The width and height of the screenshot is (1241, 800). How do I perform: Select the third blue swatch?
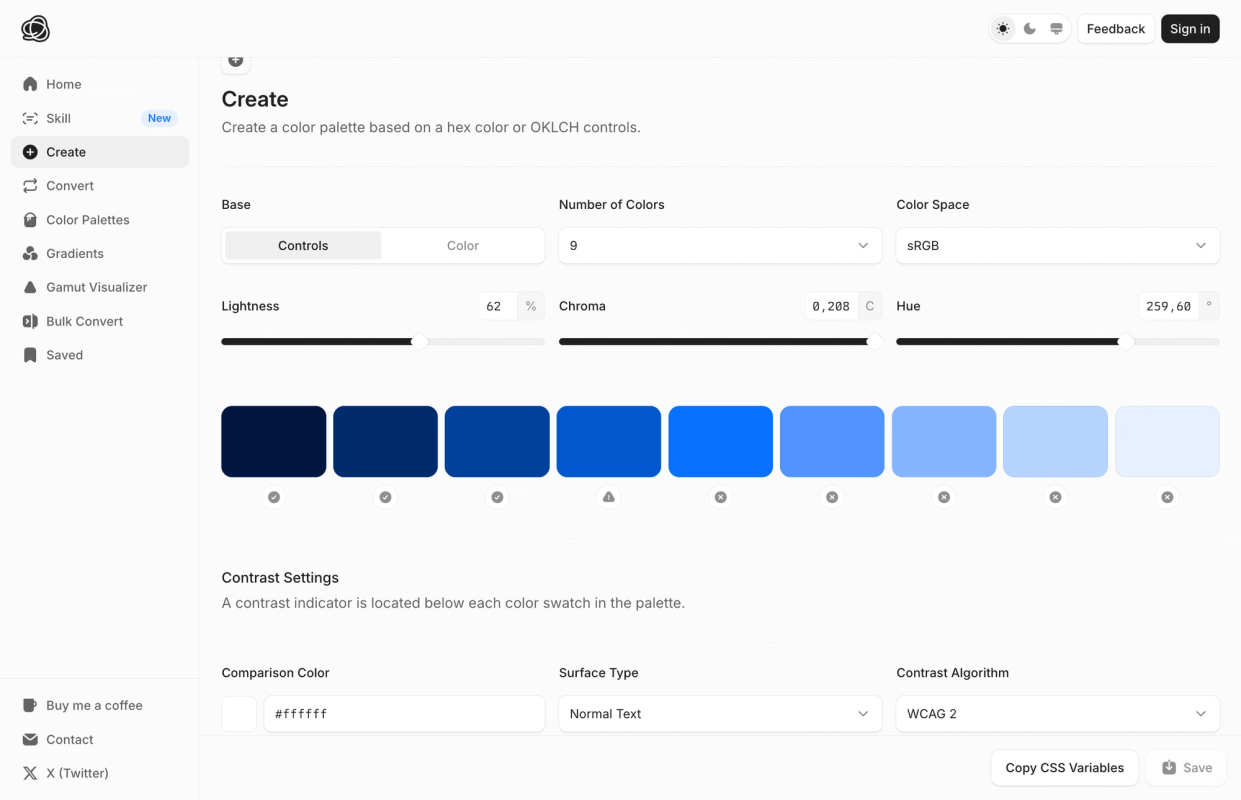497,441
